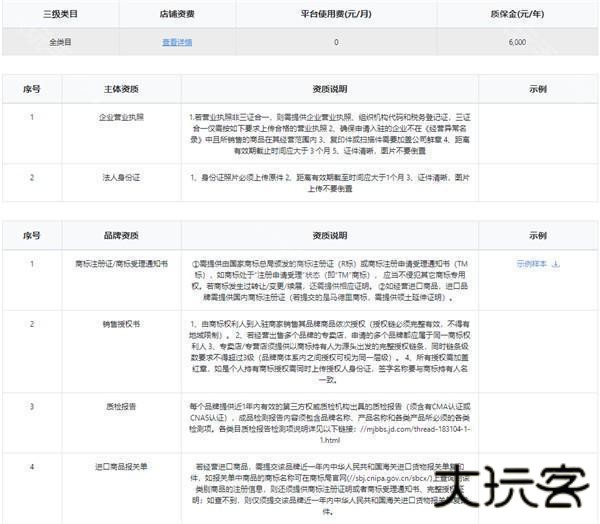
Task: Open the 示例样本 sample link
Action: click(532, 264)
